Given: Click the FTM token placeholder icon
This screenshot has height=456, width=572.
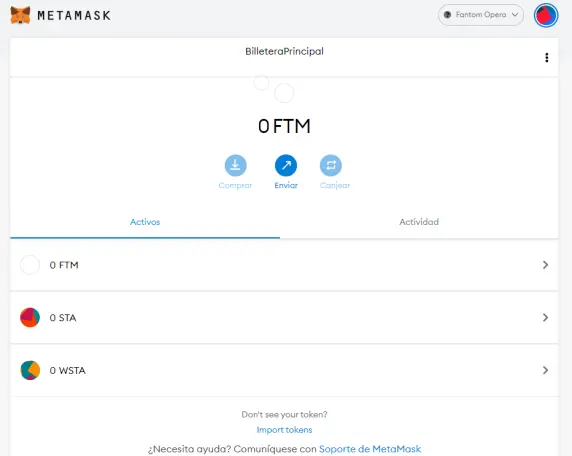Looking at the screenshot, I should 30,265.
